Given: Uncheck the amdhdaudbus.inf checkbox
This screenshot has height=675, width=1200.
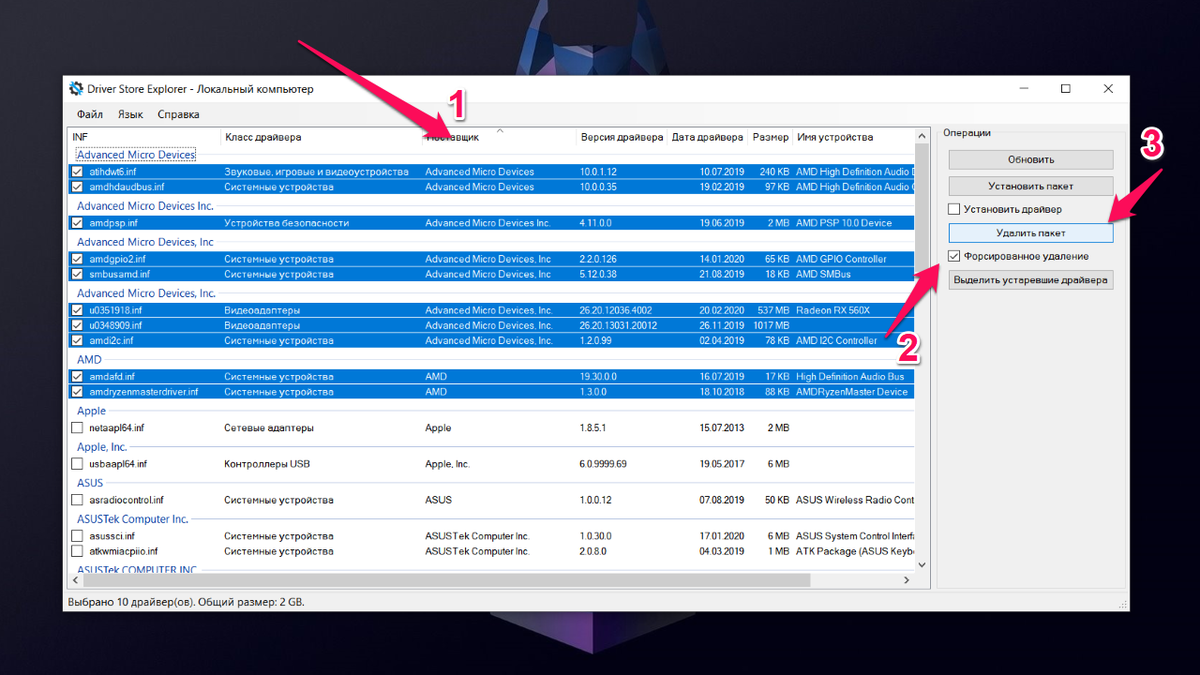Looking at the screenshot, I should (x=78, y=187).
